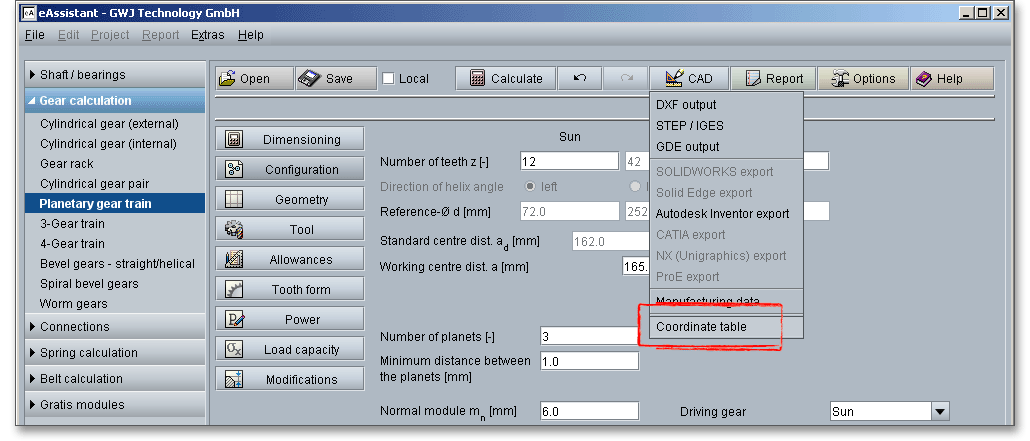Open the Tooth form section

tap(289, 290)
